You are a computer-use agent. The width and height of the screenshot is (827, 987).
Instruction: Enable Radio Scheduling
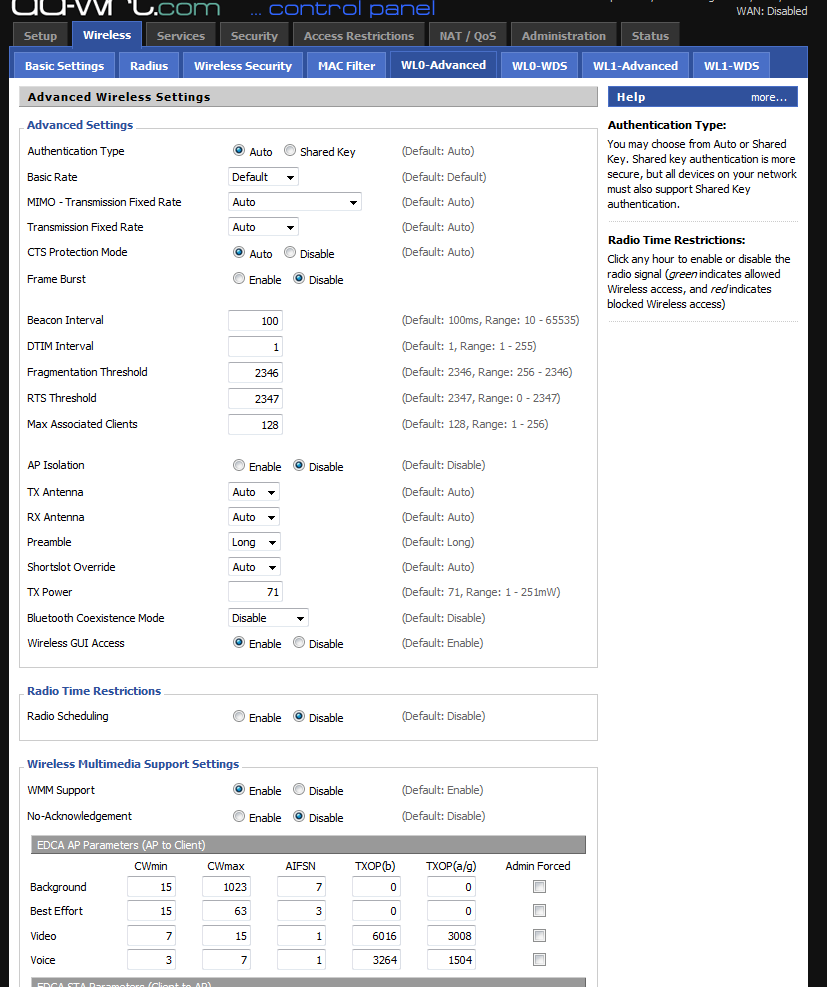[239, 716]
